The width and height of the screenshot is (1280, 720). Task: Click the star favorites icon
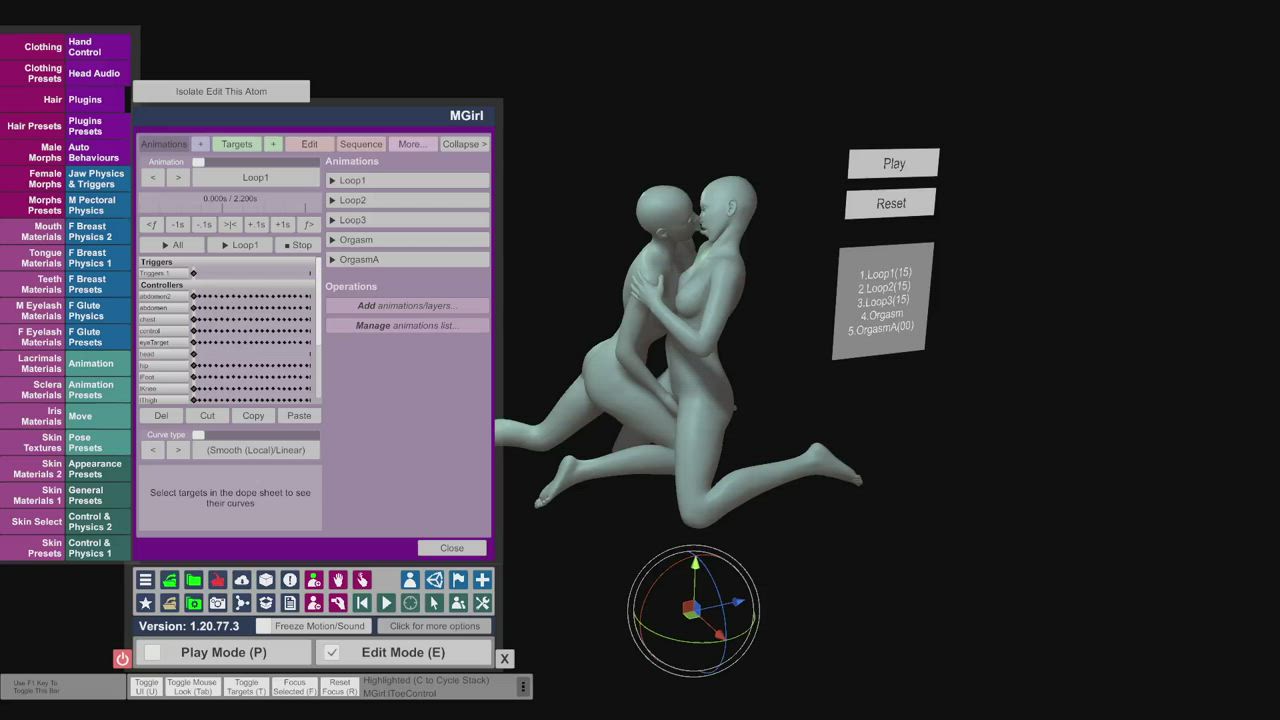coord(145,603)
